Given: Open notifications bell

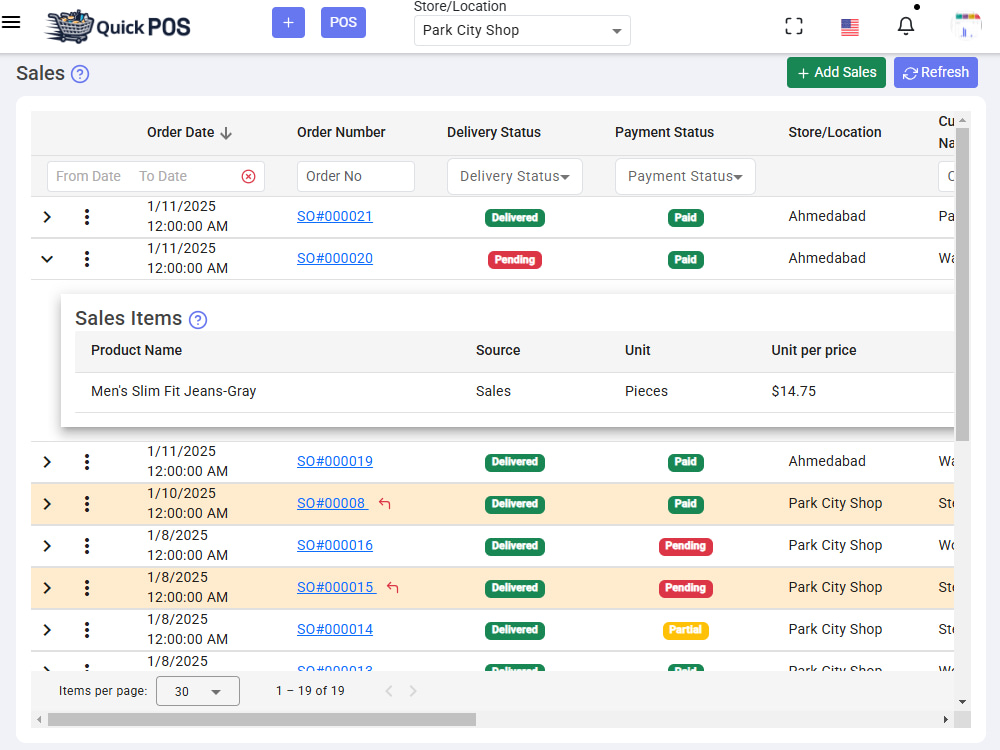Looking at the screenshot, I should pos(906,26).
